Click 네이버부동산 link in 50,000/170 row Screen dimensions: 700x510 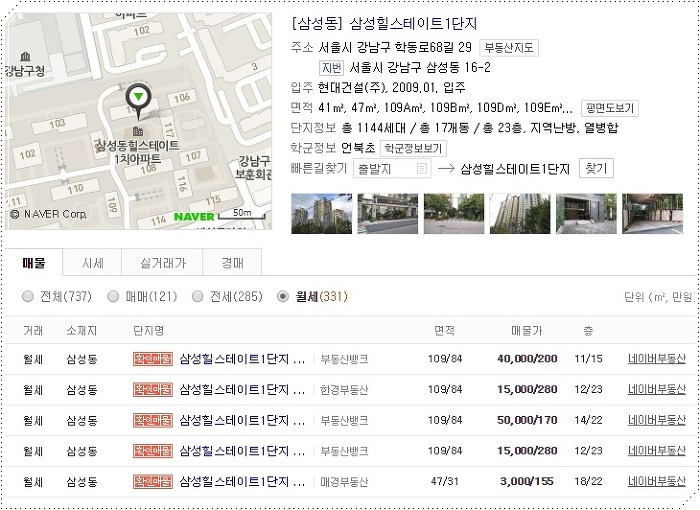[x=656, y=420]
